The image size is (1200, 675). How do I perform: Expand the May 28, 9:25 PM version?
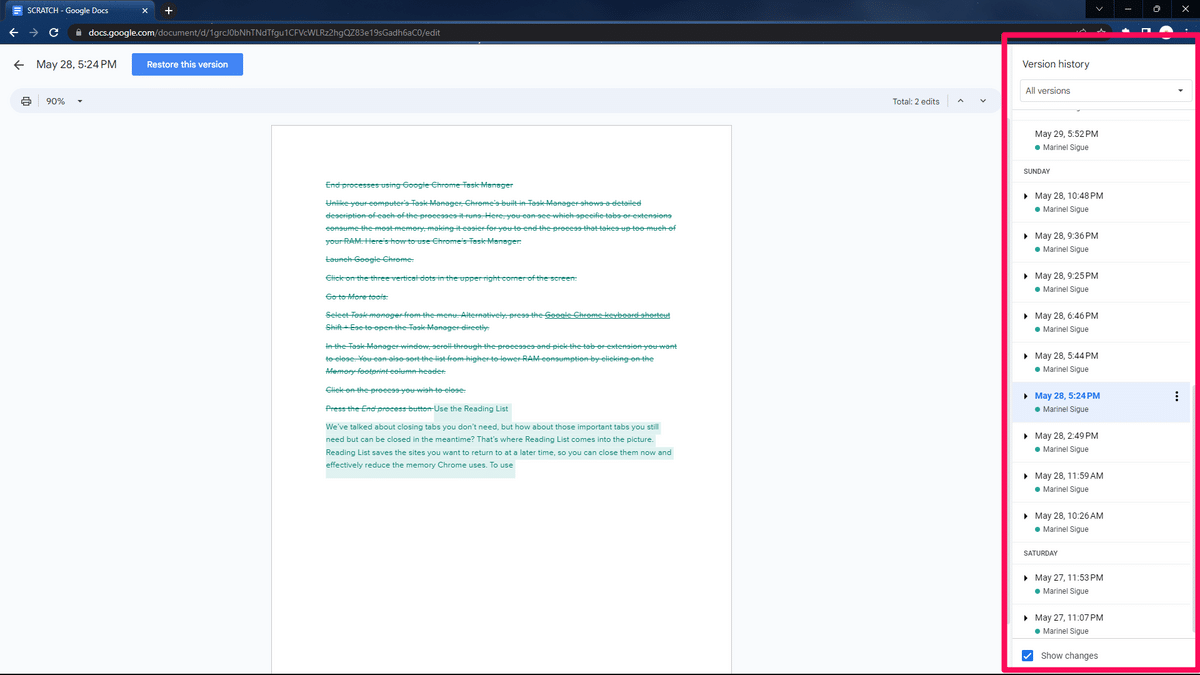point(1026,276)
